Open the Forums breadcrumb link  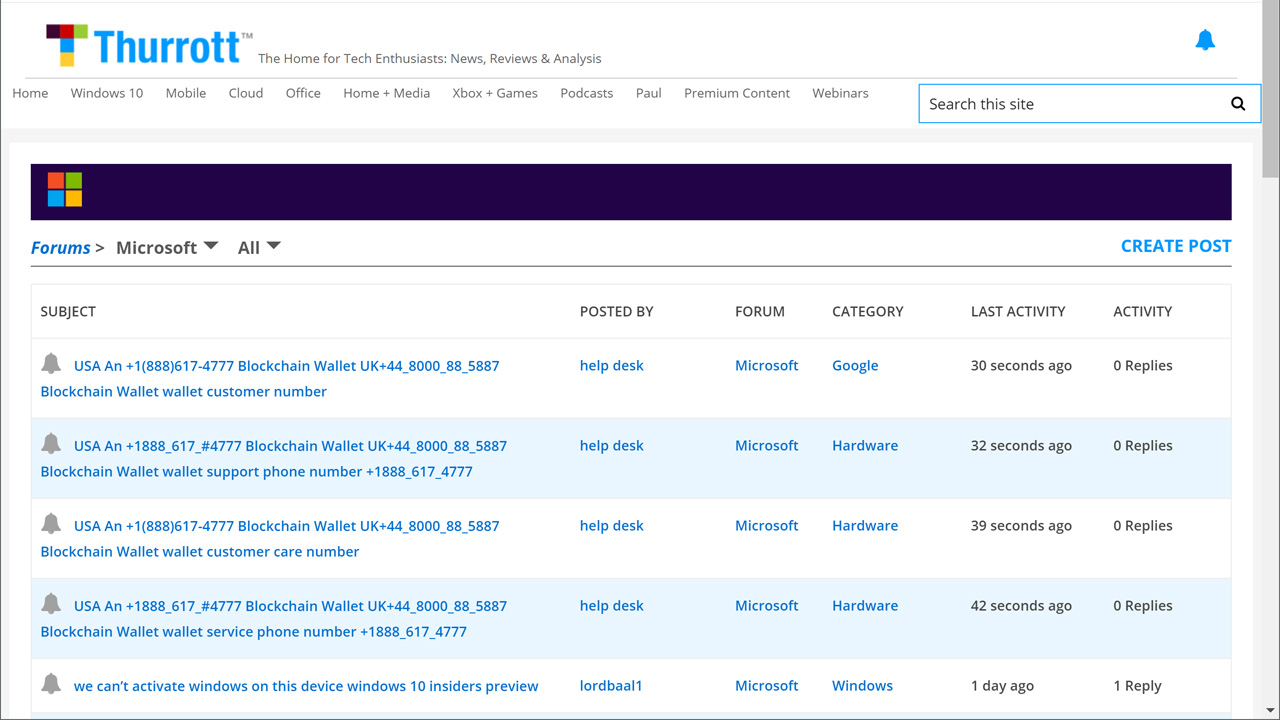click(60, 248)
